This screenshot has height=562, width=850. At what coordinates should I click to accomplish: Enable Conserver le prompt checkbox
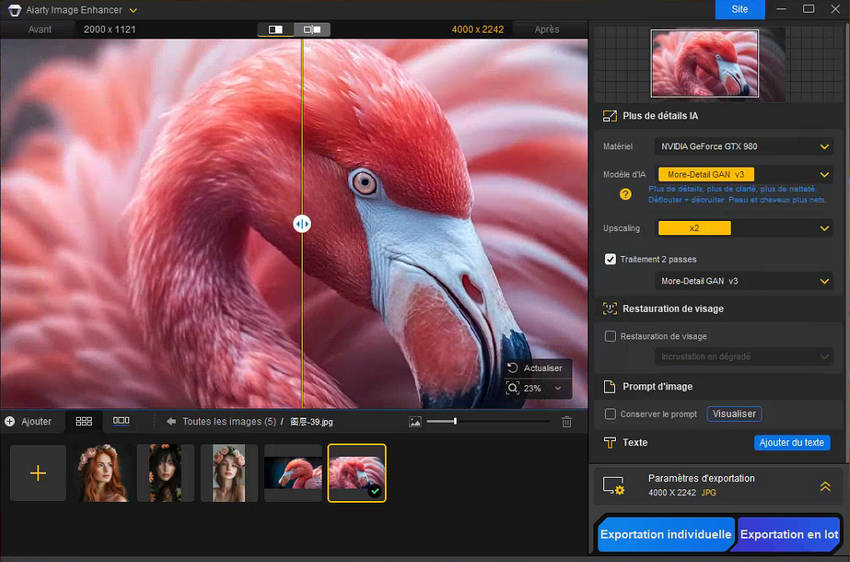[610, 414]
